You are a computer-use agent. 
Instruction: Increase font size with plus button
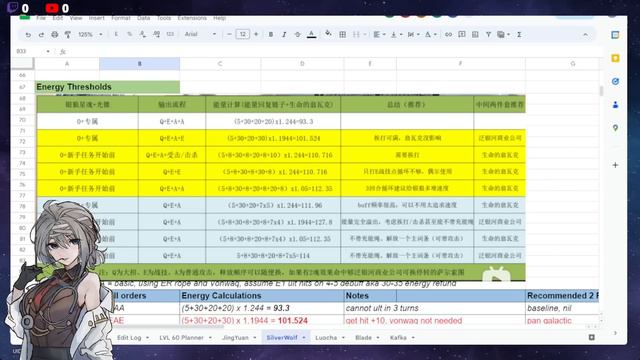tap(256, 35)
